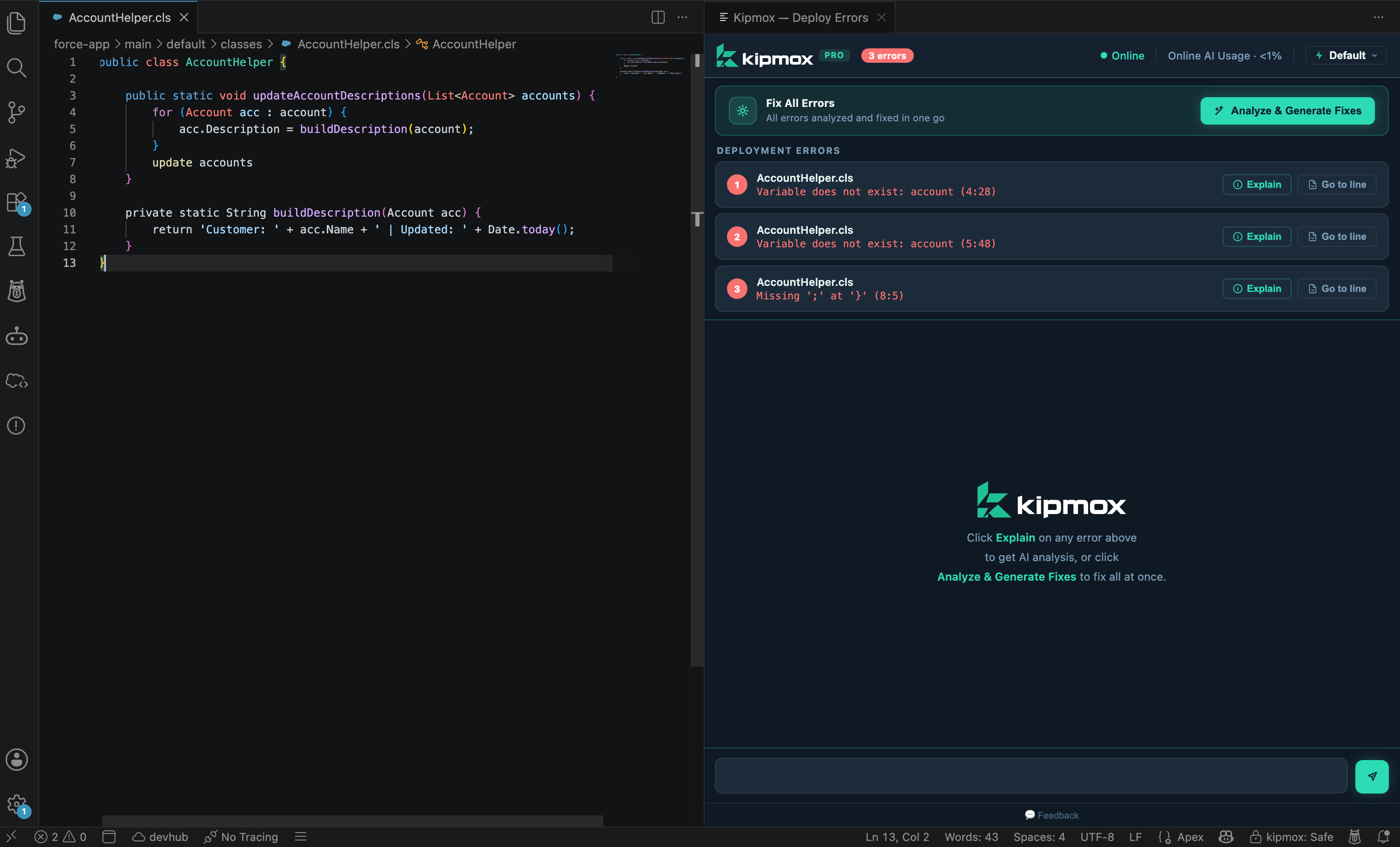Toggle No Tracing in status bar
The image size is (1400, 847).
pos(241,837)
